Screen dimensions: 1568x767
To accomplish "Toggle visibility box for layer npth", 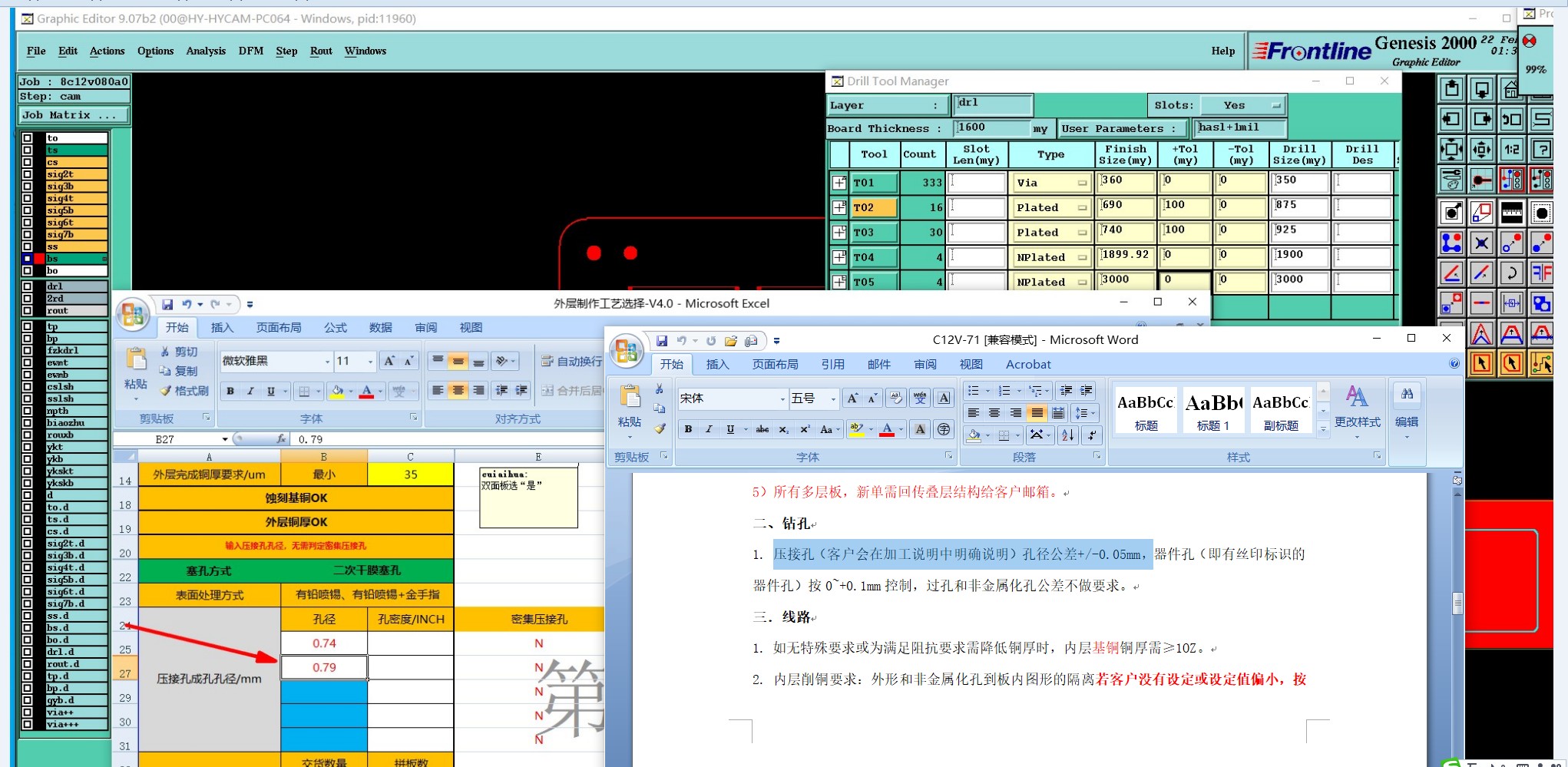I will pyautogui.click(x=28, y=411).
